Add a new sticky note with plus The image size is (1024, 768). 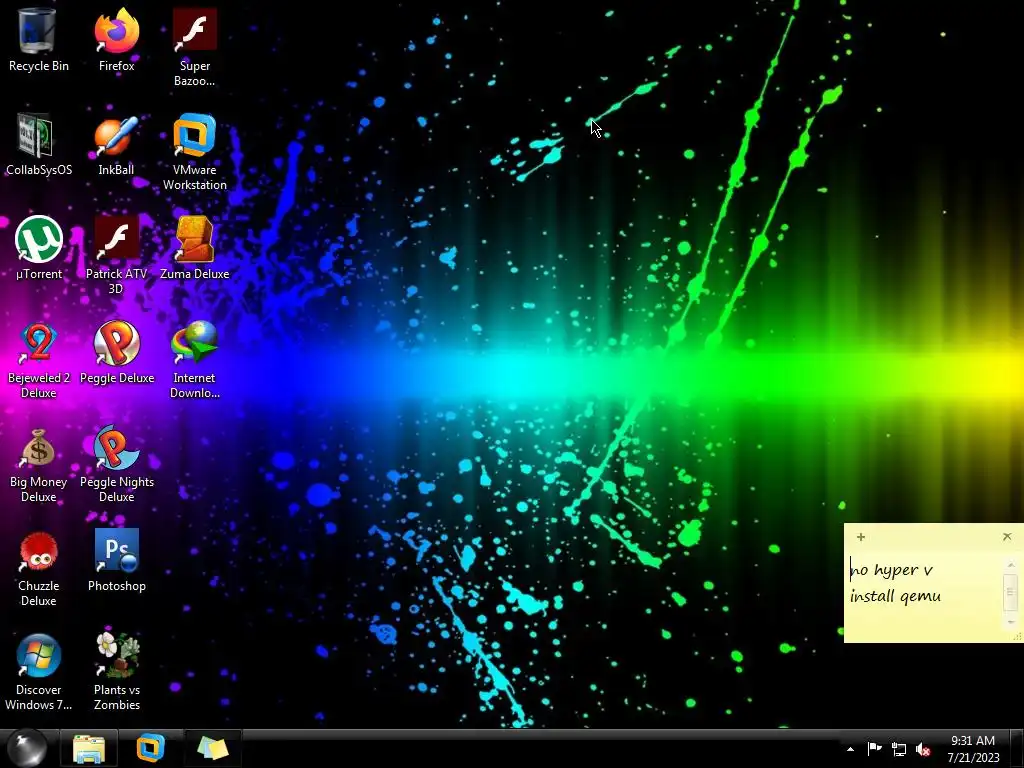(x=861, y=537)
